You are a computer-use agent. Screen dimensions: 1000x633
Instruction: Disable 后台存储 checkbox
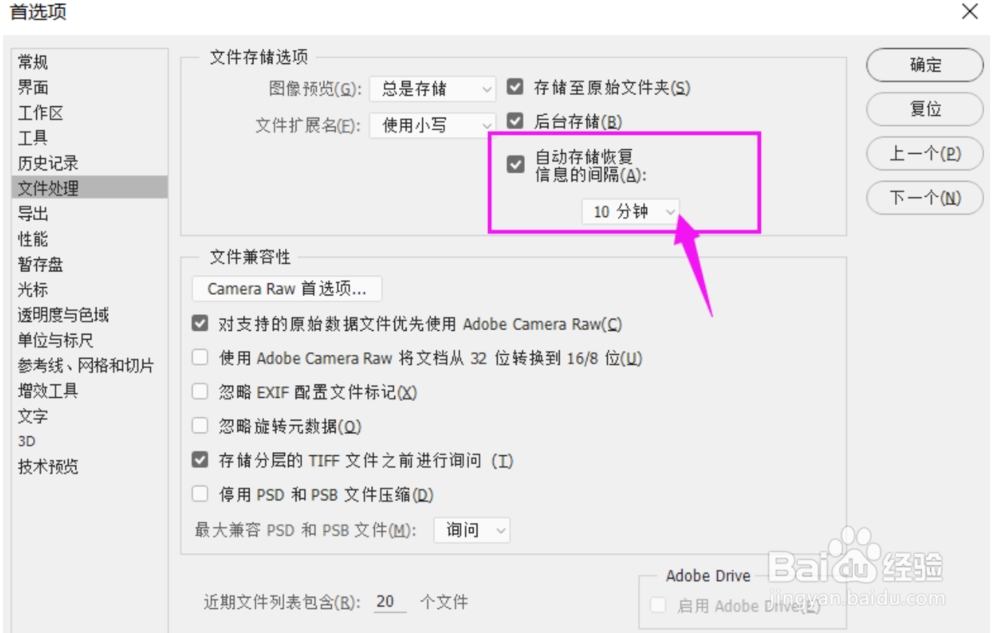(x=515, y=120)
